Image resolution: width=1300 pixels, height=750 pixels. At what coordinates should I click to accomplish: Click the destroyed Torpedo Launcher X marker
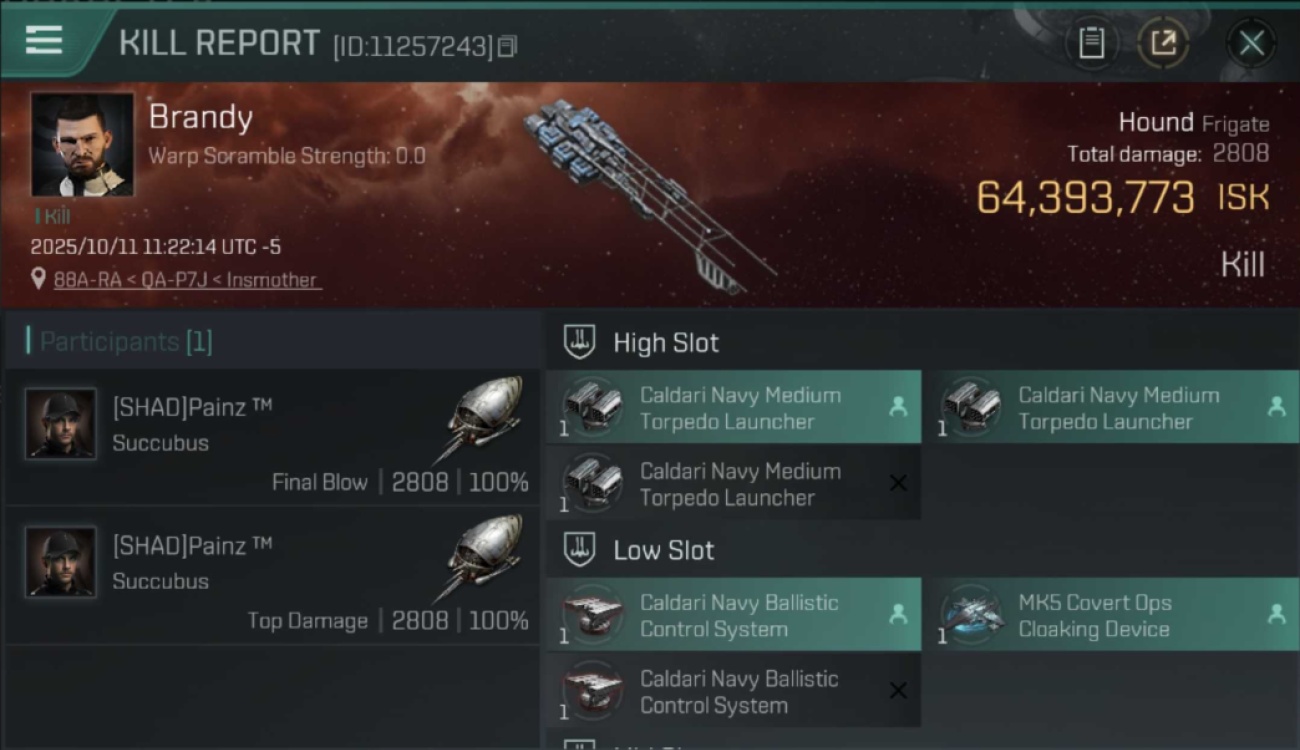898,484
